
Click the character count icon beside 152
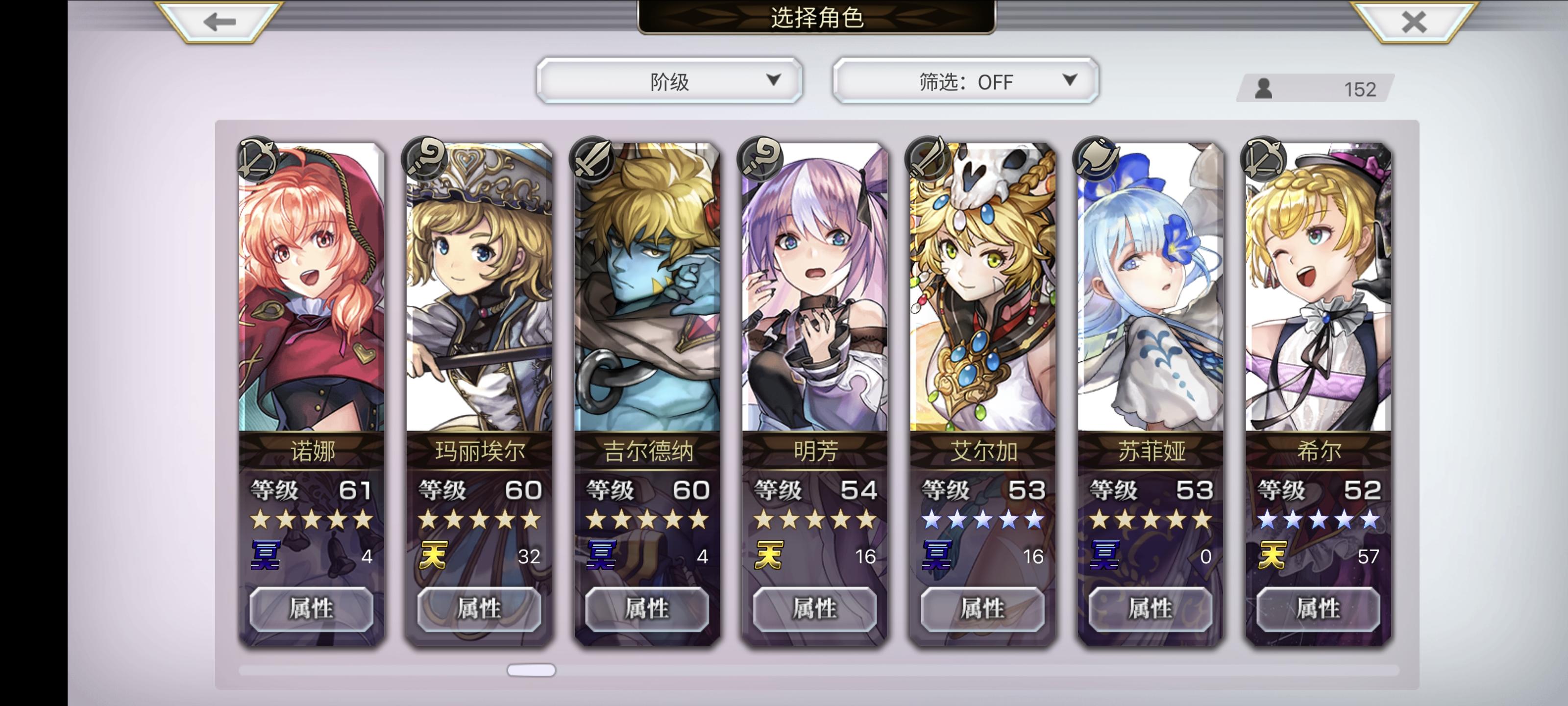tap(1264, 89)
